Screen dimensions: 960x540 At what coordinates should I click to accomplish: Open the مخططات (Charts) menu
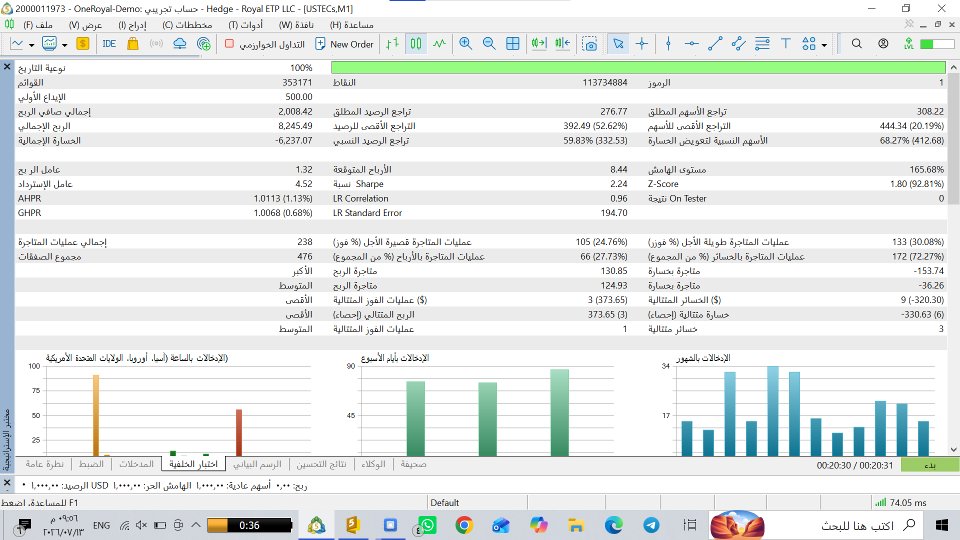point(187,25)
